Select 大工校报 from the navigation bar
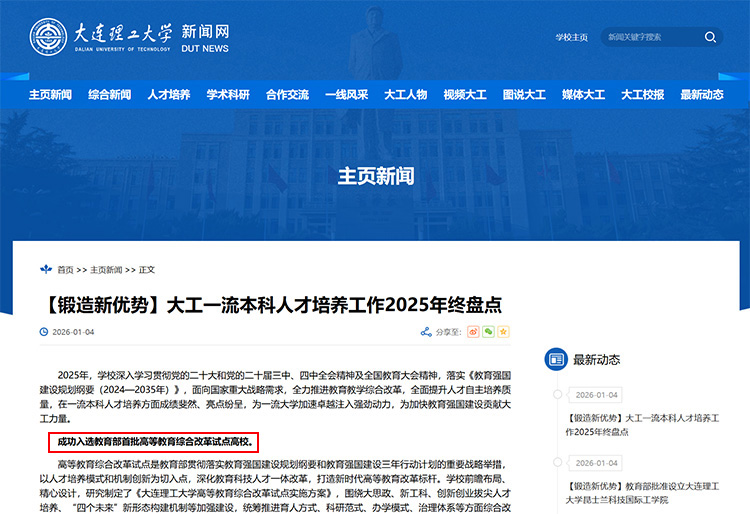 click(642, 95)
